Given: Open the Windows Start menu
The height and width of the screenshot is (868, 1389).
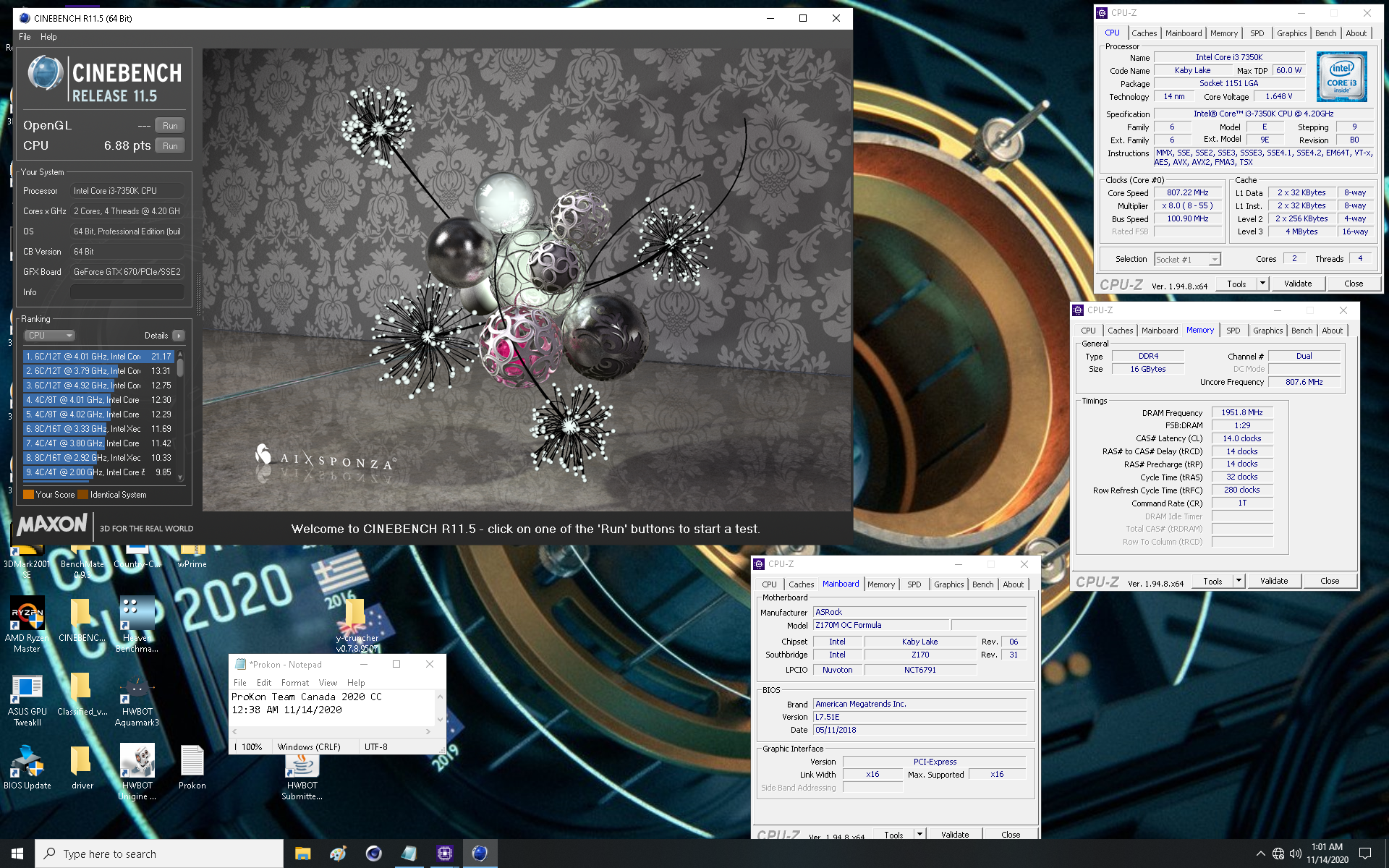Looking at the screenshot, I should click(x=17, y=854).
